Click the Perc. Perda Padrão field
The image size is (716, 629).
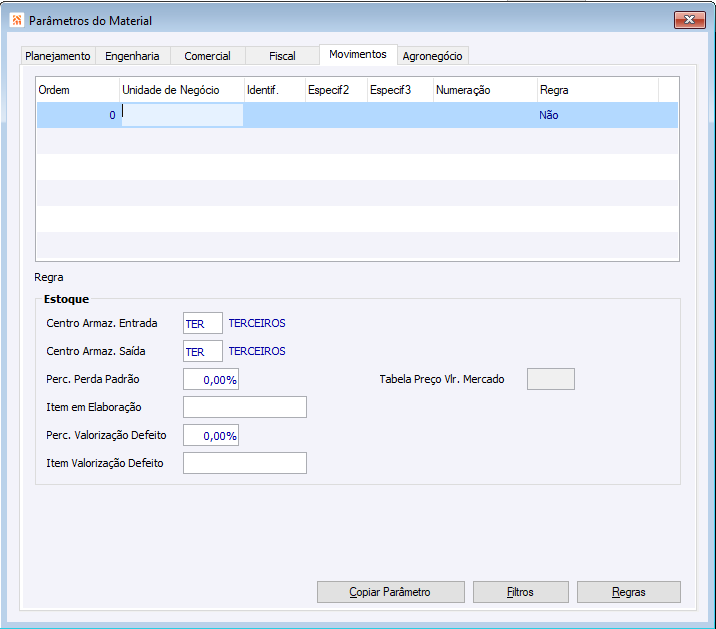click(211, 379)
